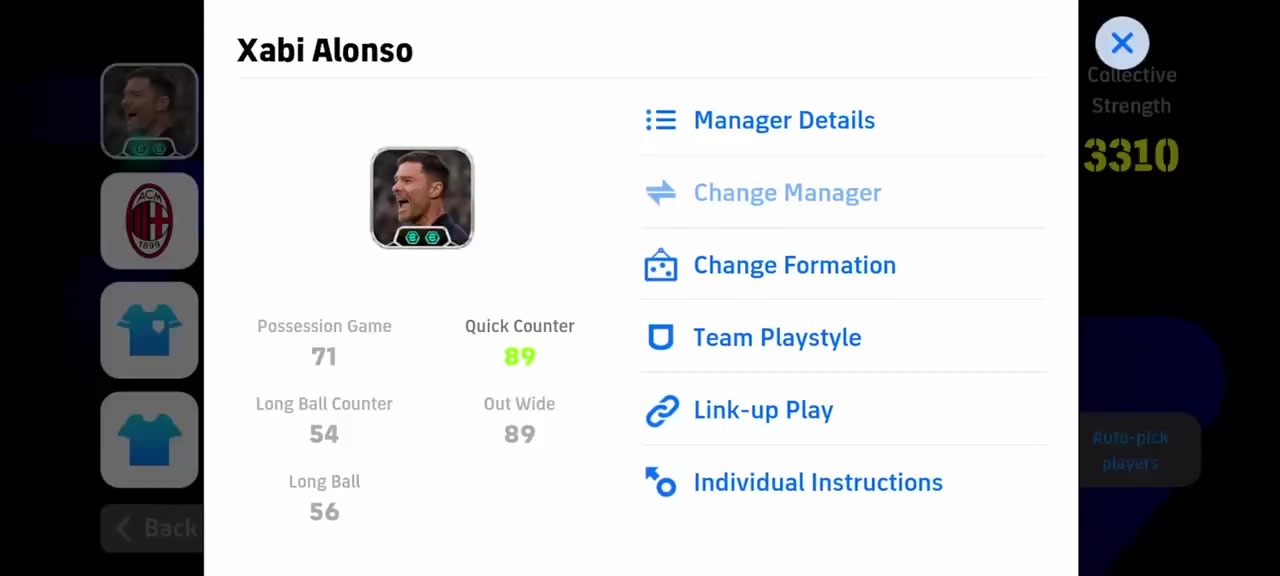The width and height of the screenshot is (1280, 576).
Task: Select the manager thumbnail in the left sidebar
Action: [150, 111]
